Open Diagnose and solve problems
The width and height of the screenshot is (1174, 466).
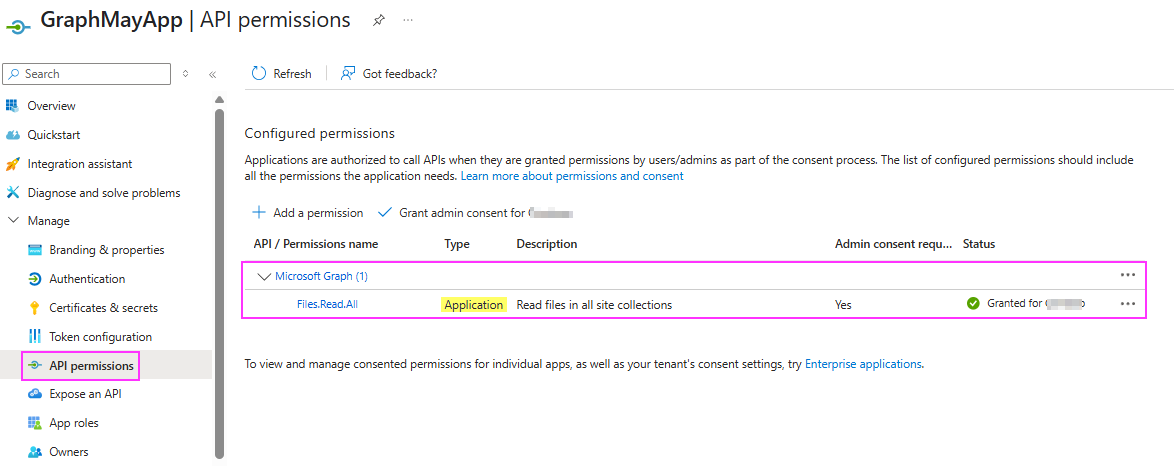(x=104, y=193)
